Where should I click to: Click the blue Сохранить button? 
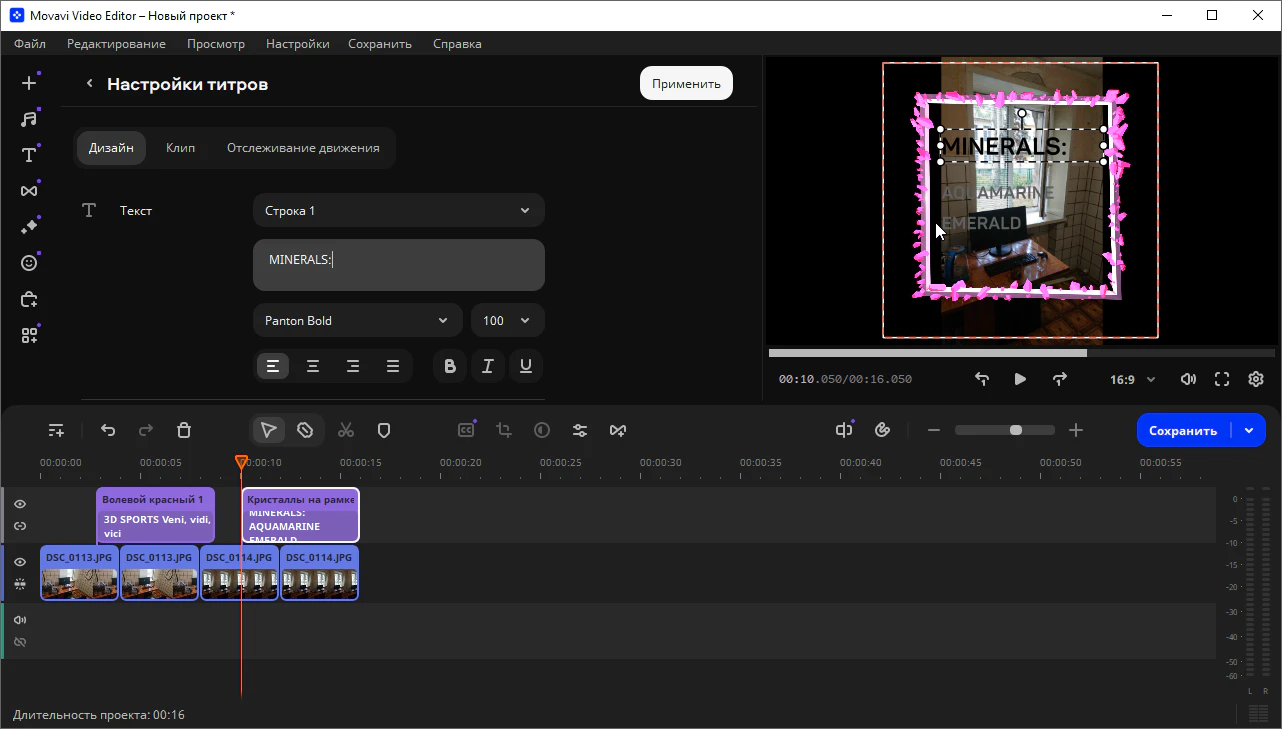1183,430
